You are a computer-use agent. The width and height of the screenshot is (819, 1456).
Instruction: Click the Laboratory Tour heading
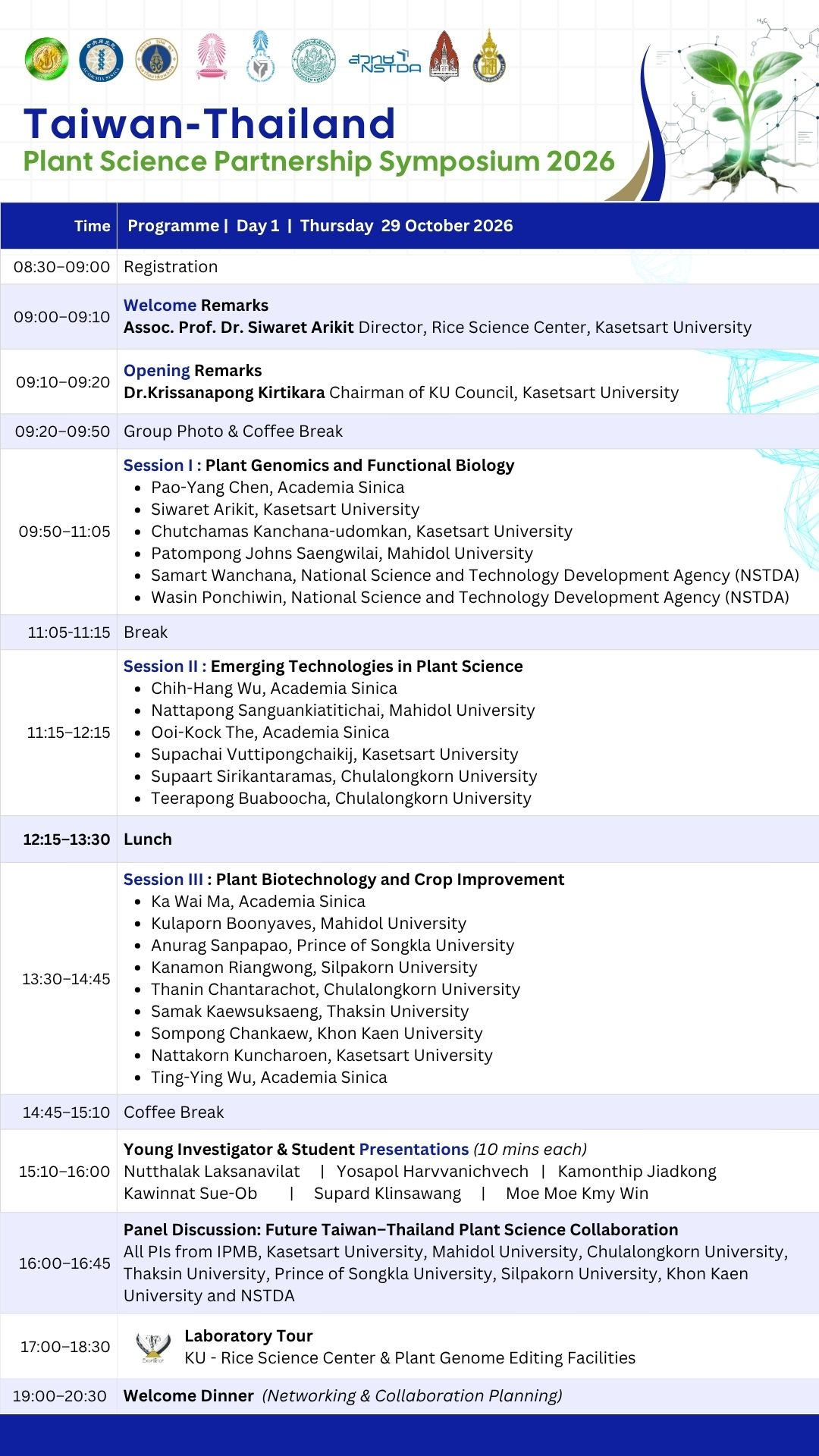click(249, 1336)
